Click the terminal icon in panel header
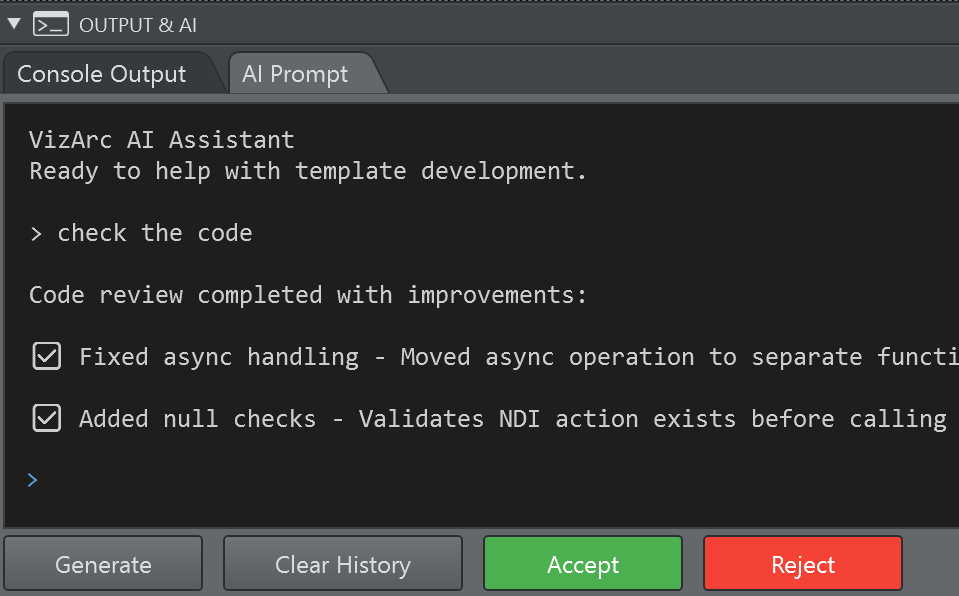 [51, 24]
